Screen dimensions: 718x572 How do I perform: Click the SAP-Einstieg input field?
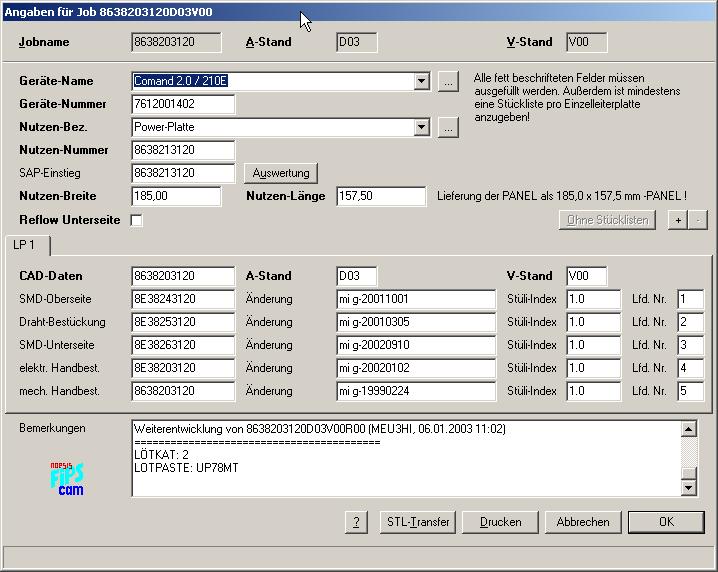point(183,173)
